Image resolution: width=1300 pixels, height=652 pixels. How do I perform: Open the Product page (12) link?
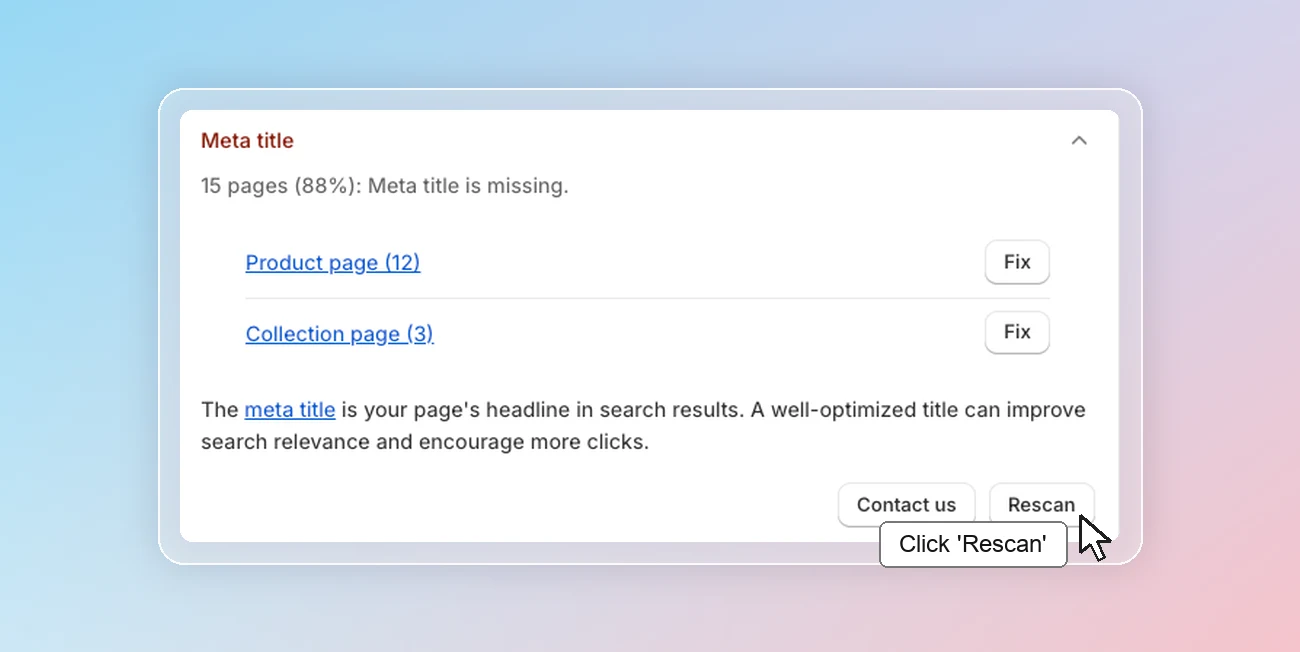333,263
